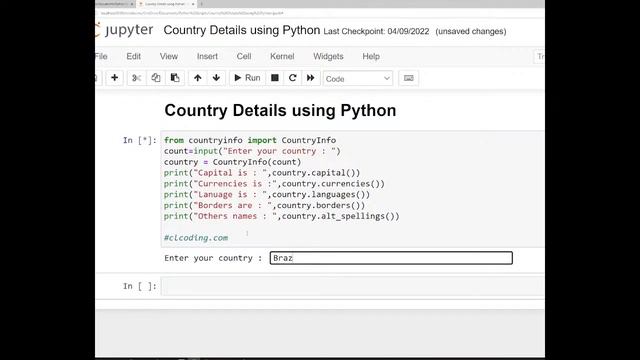
Task: Open the Kernel menu
Action: (x=282, y=56)
